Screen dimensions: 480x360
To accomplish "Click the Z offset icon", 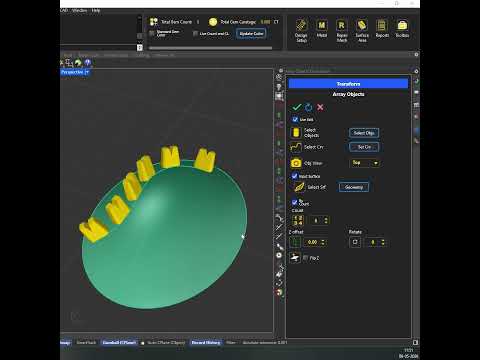I will [295, 242].
